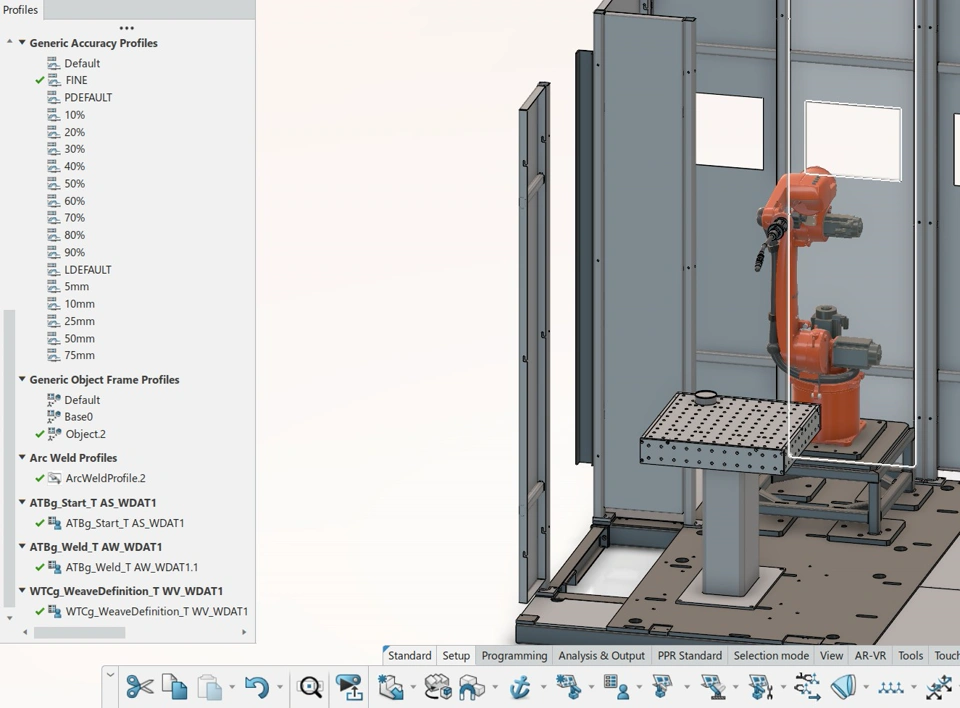Click the horizontal scrollbar left arrow
This screenshot has width=960, height=708.
coord(25,632)
